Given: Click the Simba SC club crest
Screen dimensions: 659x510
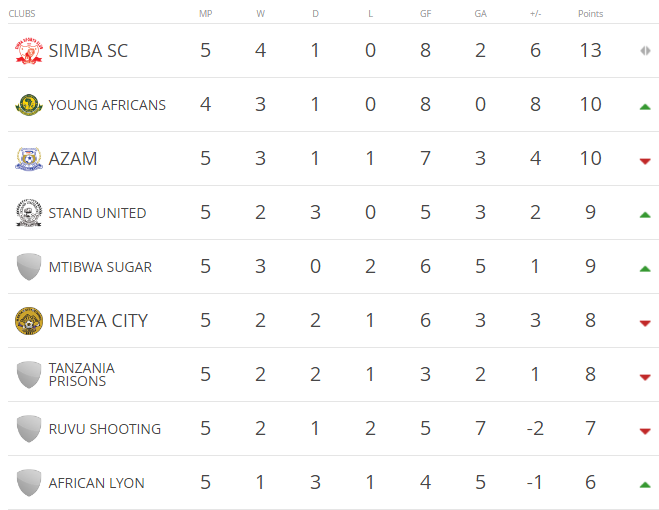Looking at the screenshot, I should [x=29, y=51].
